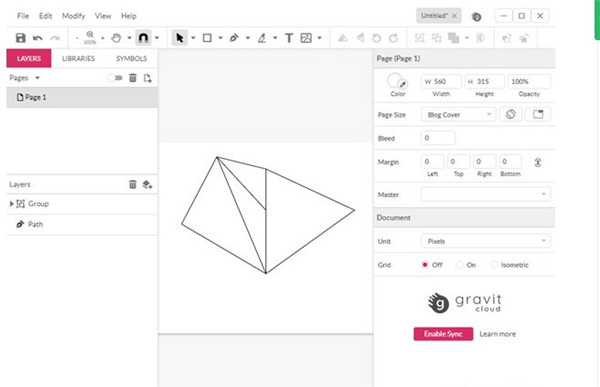Click the swap page orientation icon
The image size is (600, 387).
[x=510, y=114]
